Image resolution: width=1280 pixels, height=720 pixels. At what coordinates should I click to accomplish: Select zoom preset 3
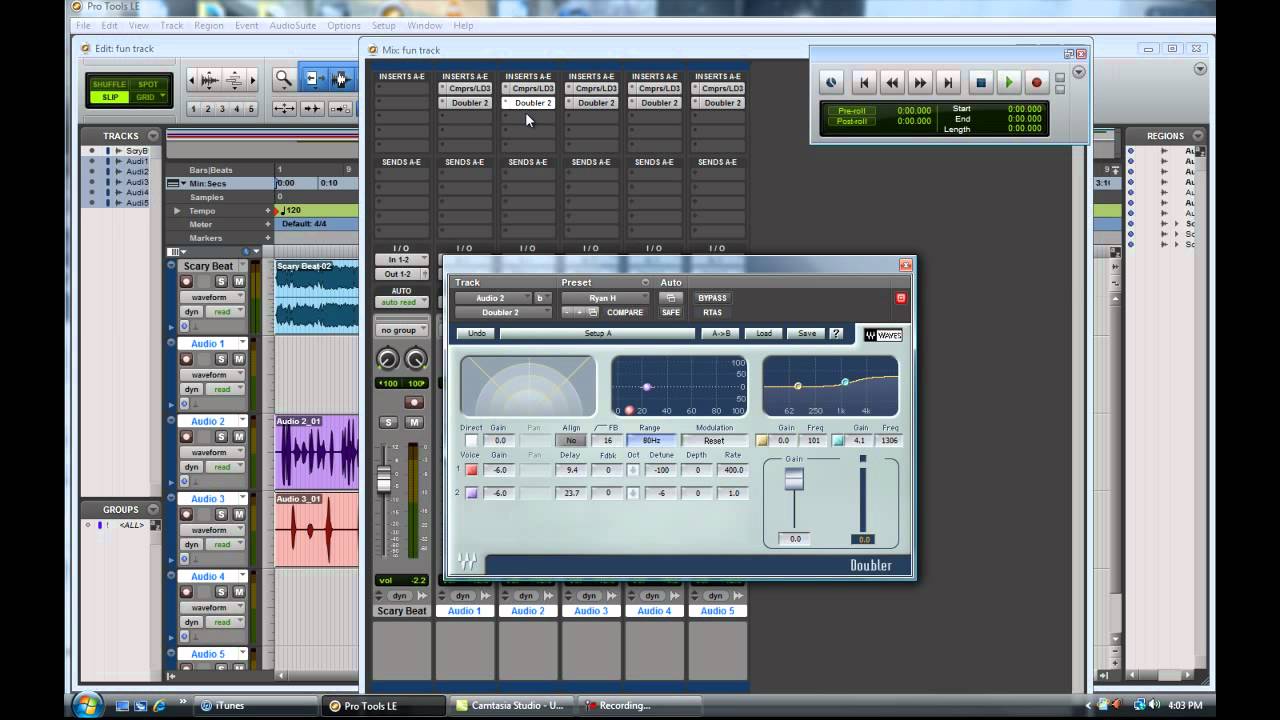click(x=222, y=109)
